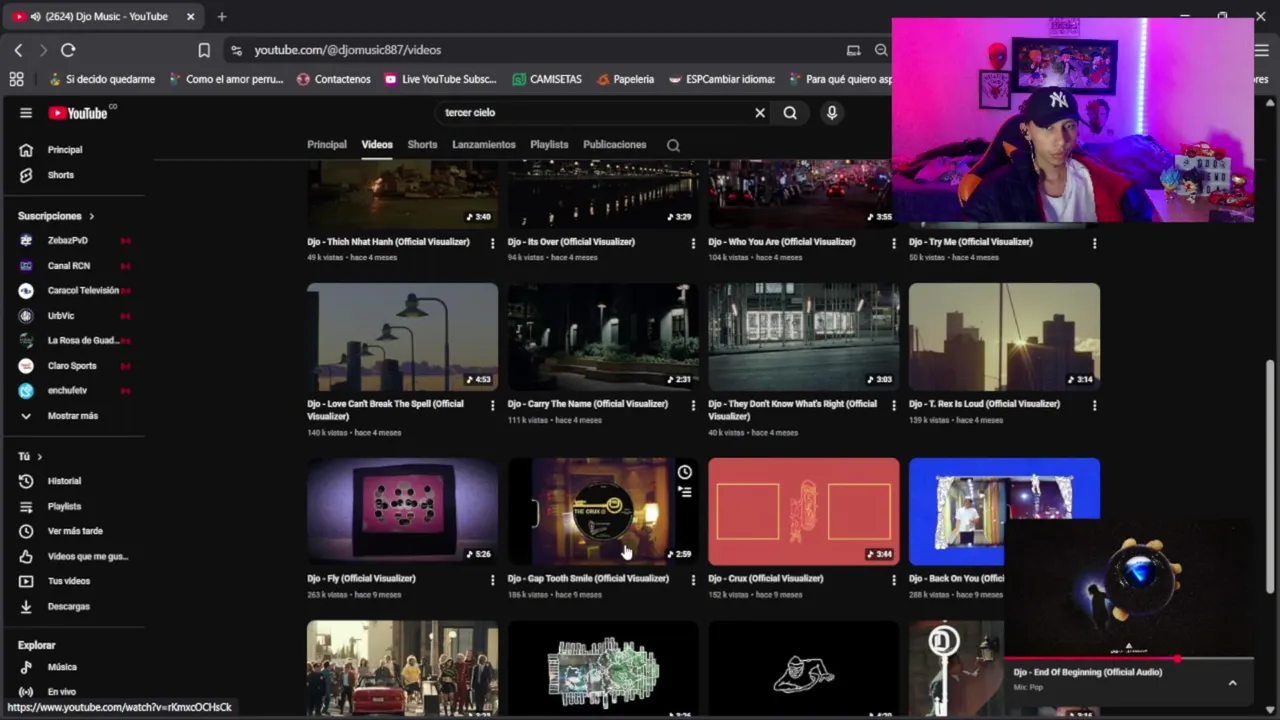Expand the Tú section arrow

[39, 456]
